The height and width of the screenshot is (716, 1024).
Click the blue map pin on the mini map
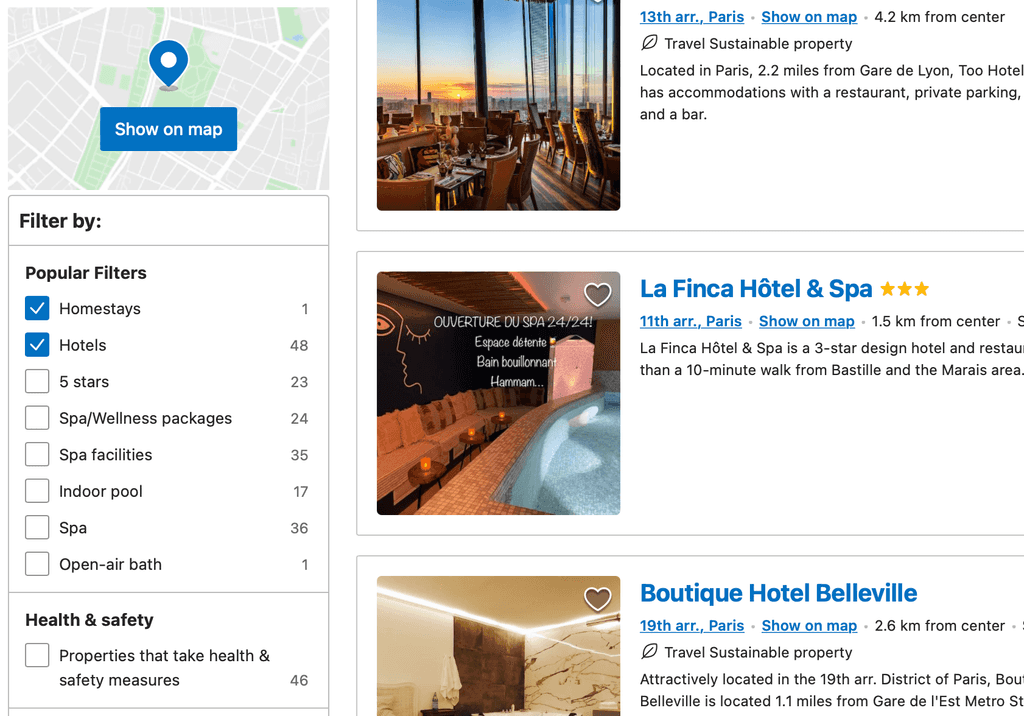168,62
